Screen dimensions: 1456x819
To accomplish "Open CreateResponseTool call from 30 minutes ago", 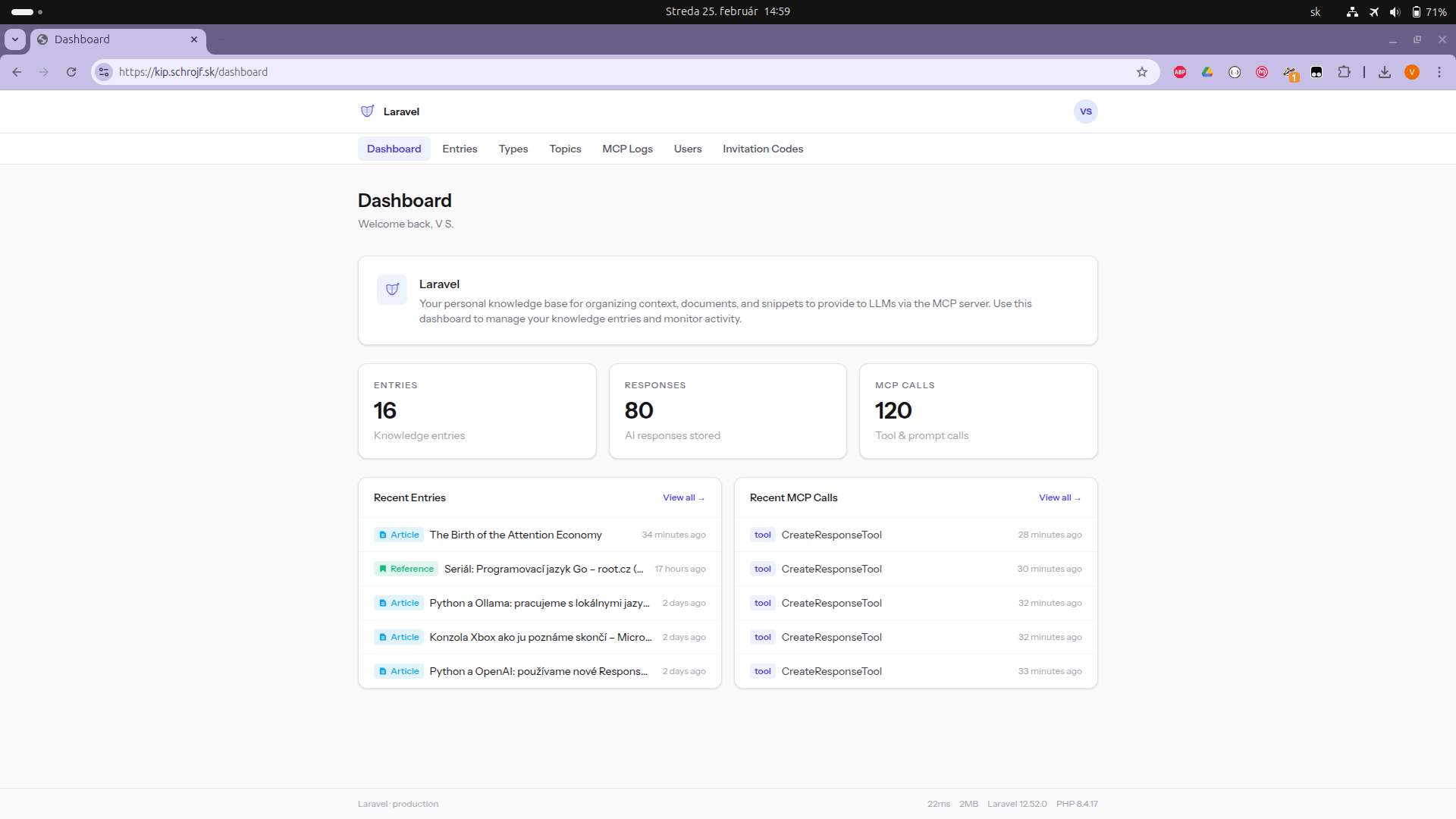I will click(915, 569).
